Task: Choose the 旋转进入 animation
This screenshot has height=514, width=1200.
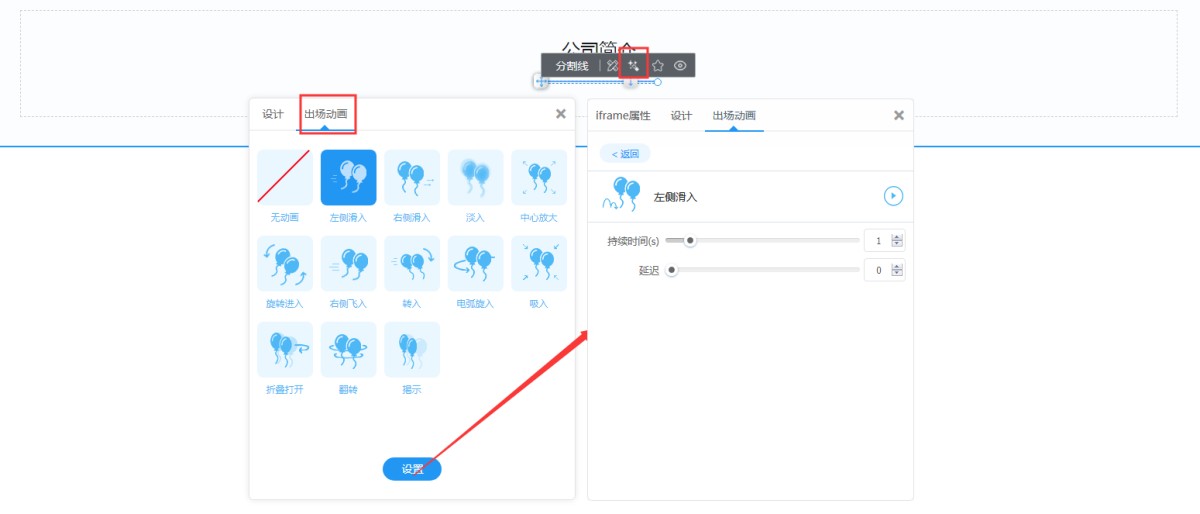Action: pos(285,264)
